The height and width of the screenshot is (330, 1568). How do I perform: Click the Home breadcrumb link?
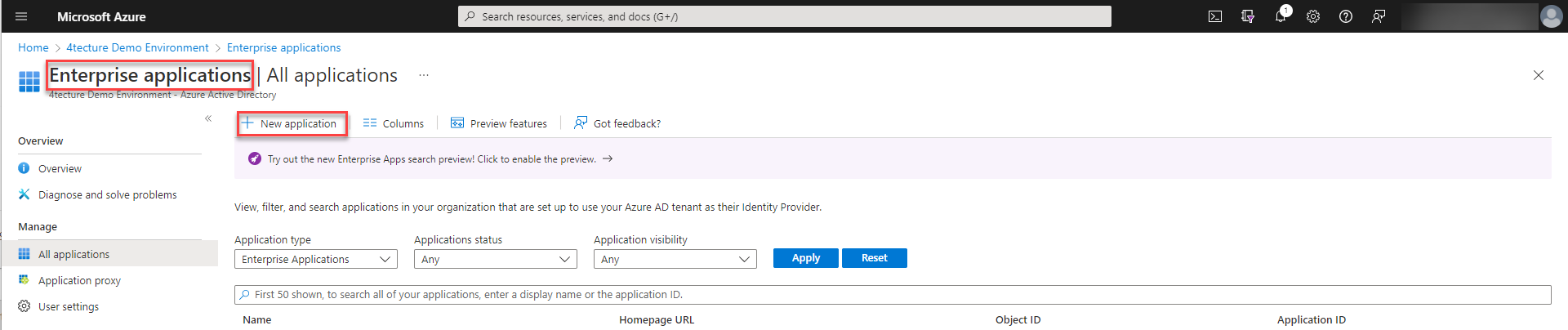(33, 47)
